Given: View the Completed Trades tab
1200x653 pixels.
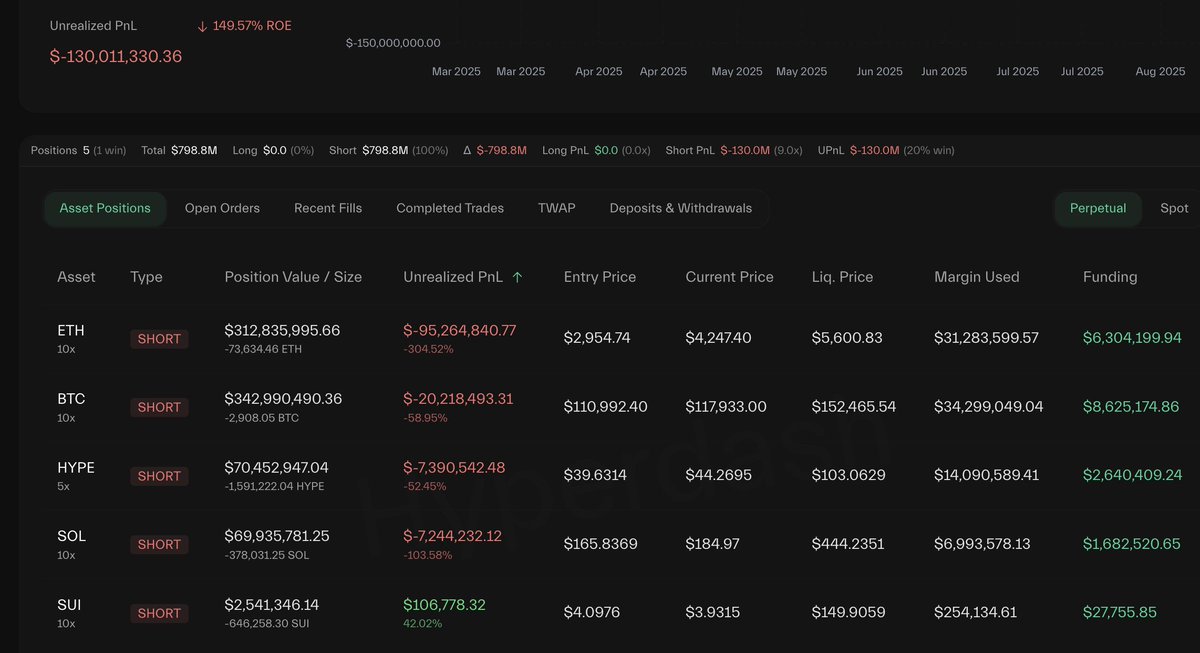Looking at the screenshot, I should click(449, 208).
